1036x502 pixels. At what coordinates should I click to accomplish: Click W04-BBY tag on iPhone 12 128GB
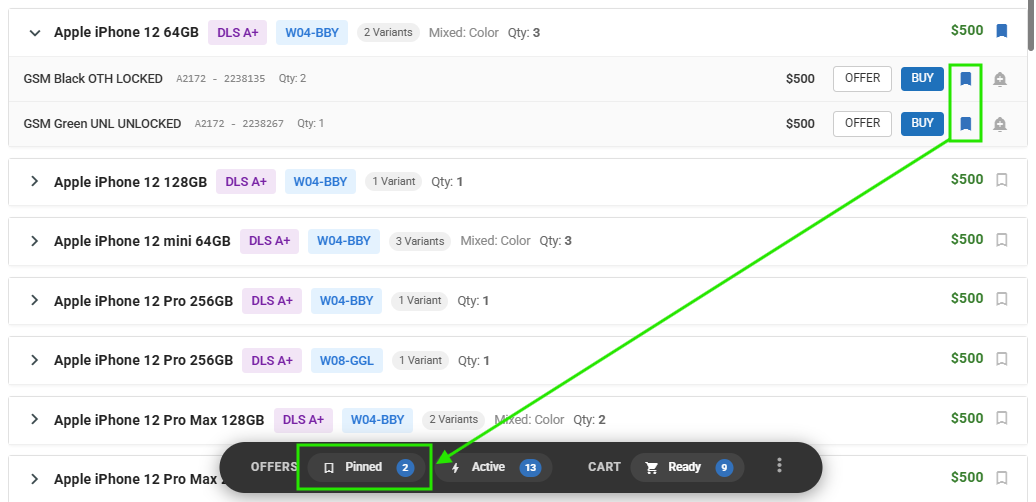click(x=320, y=182)
